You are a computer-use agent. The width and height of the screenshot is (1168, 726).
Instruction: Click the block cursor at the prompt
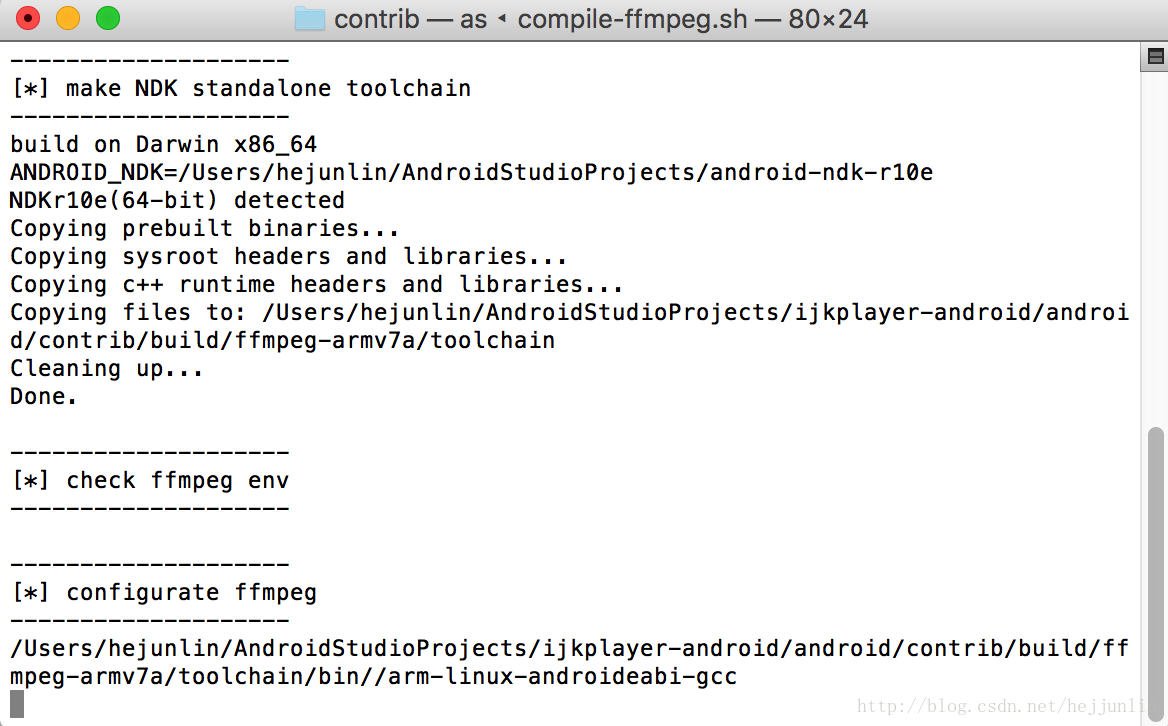tap(16, 704)
